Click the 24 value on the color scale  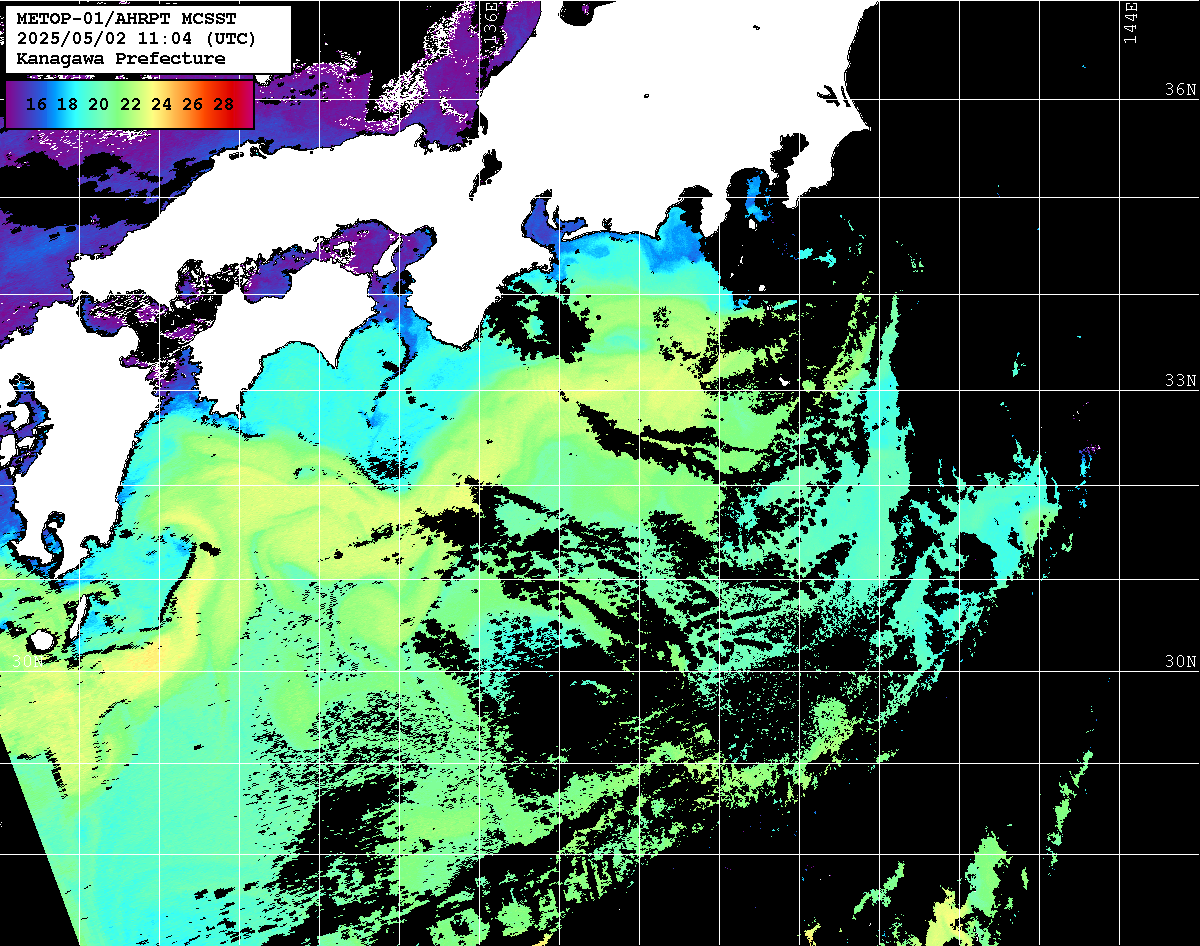(161, 104)
